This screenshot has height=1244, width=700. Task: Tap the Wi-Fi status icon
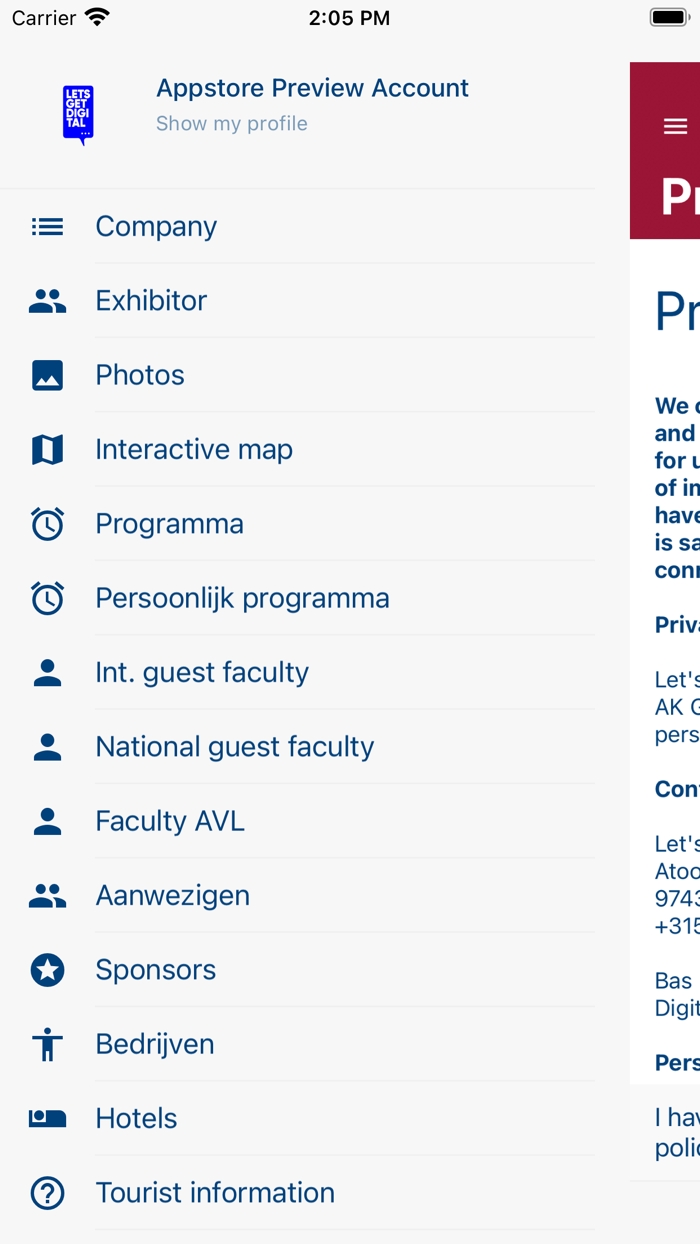point(94,16)
